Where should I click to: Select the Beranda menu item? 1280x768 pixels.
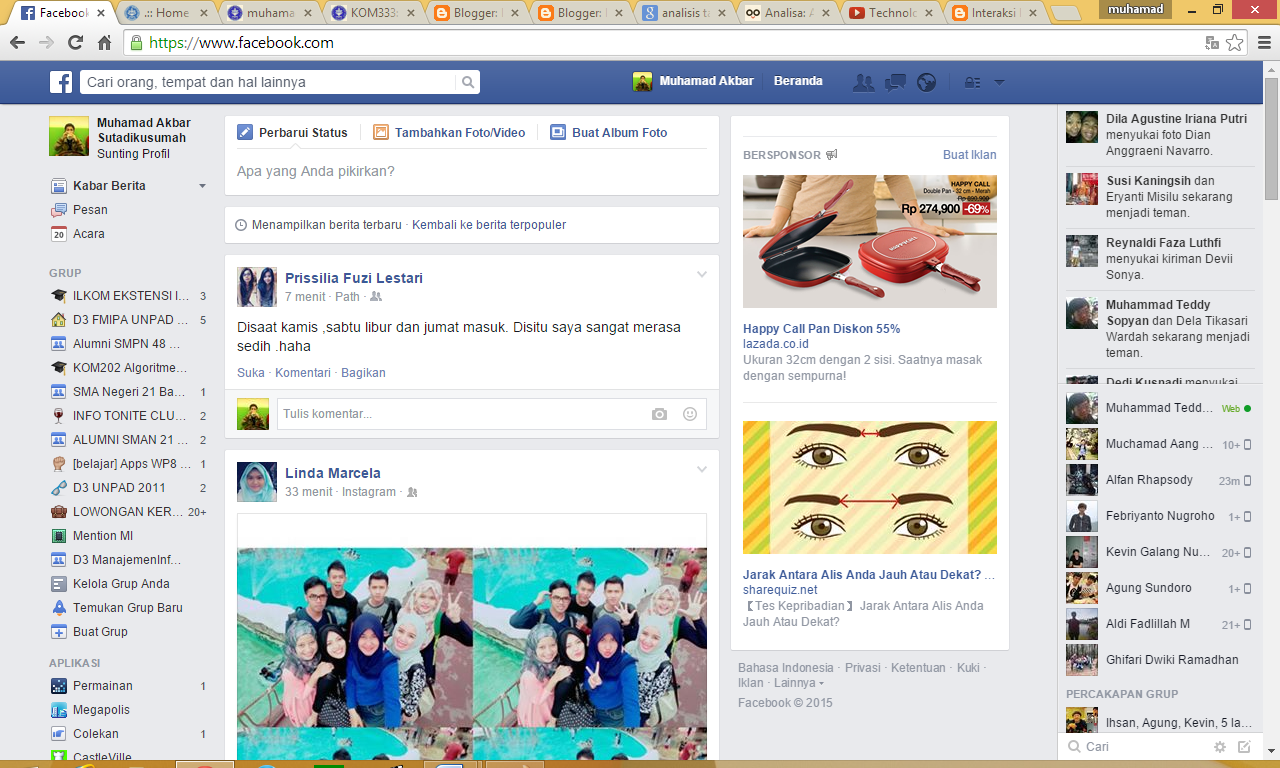click(x=798, y=81)
